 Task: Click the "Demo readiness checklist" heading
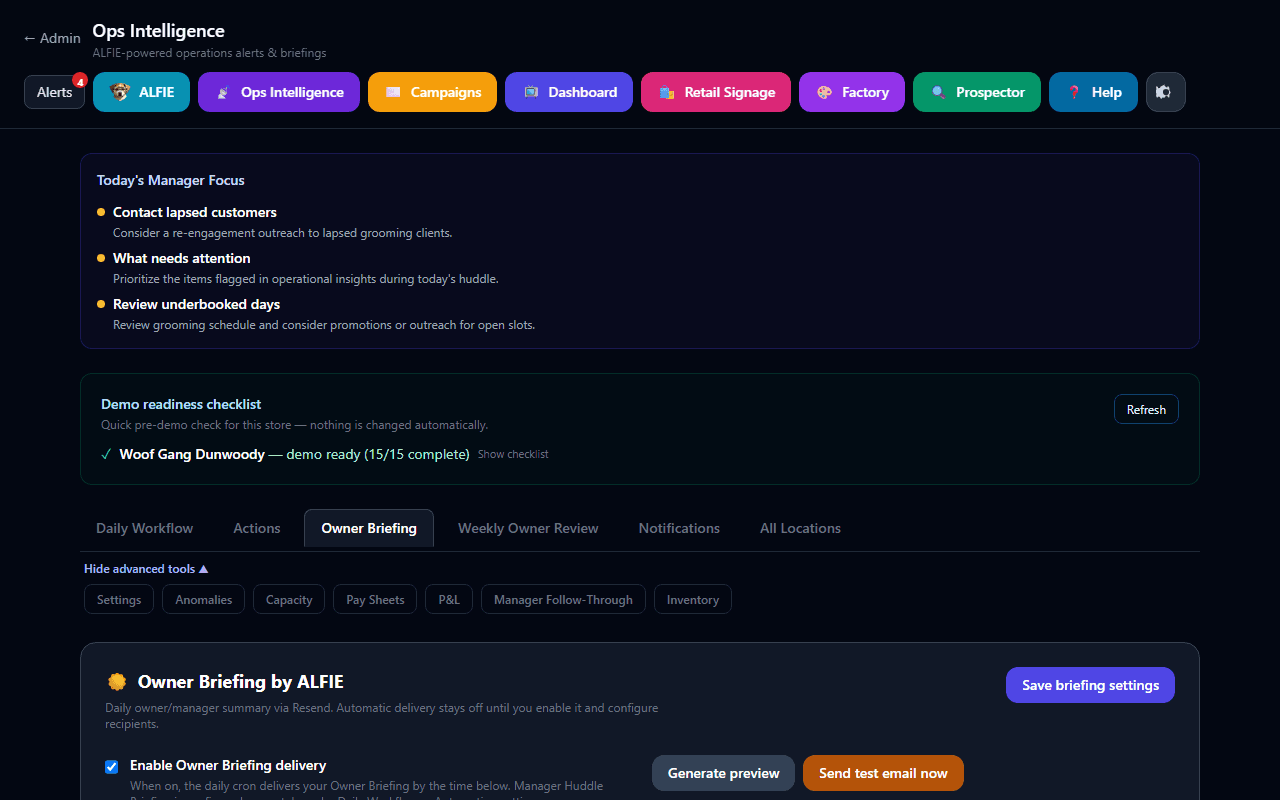[181, 404]
